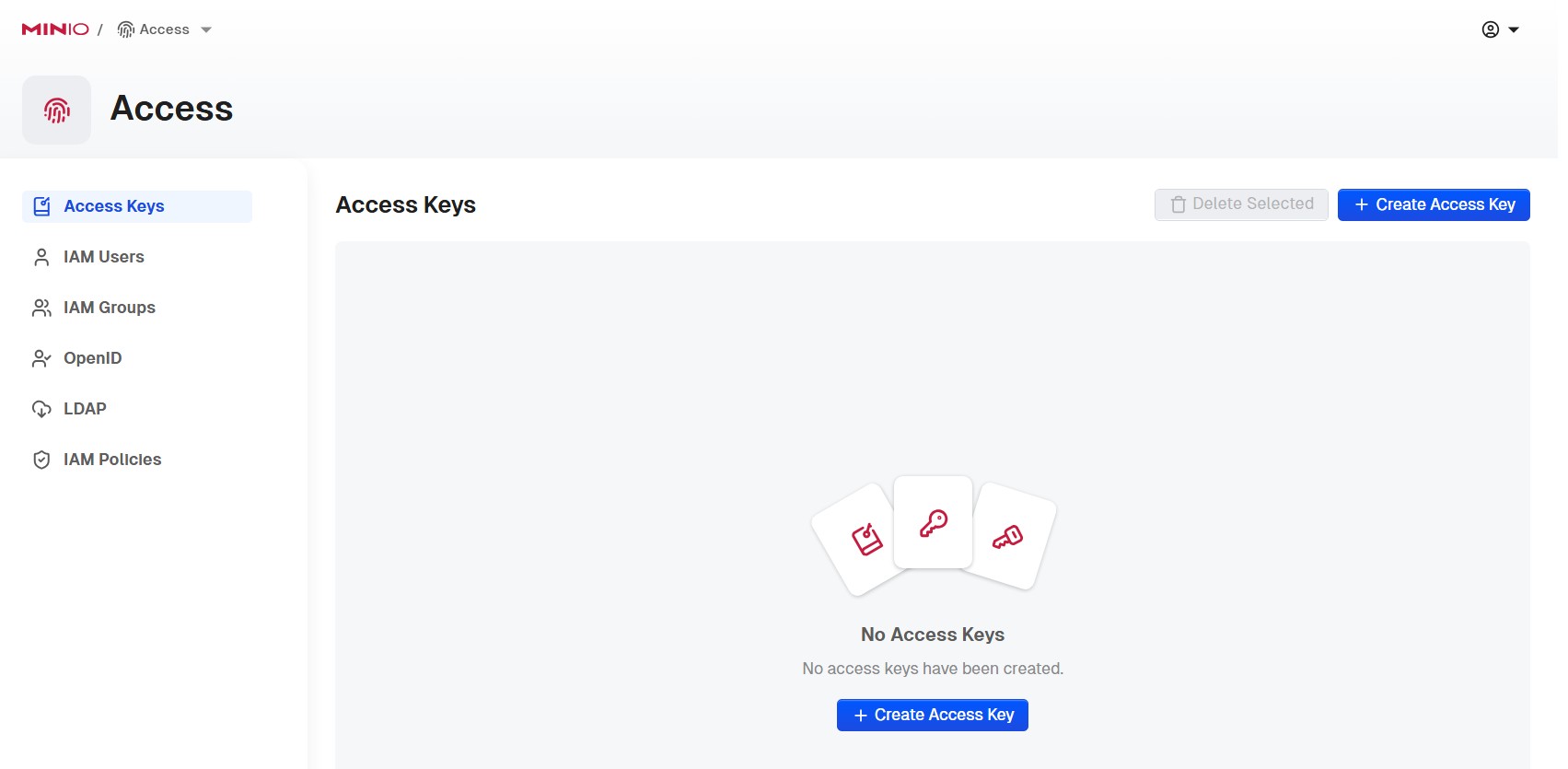Screen dimensions: 1568x769
Task: Open the Access section switcher label
Action: 164,29
